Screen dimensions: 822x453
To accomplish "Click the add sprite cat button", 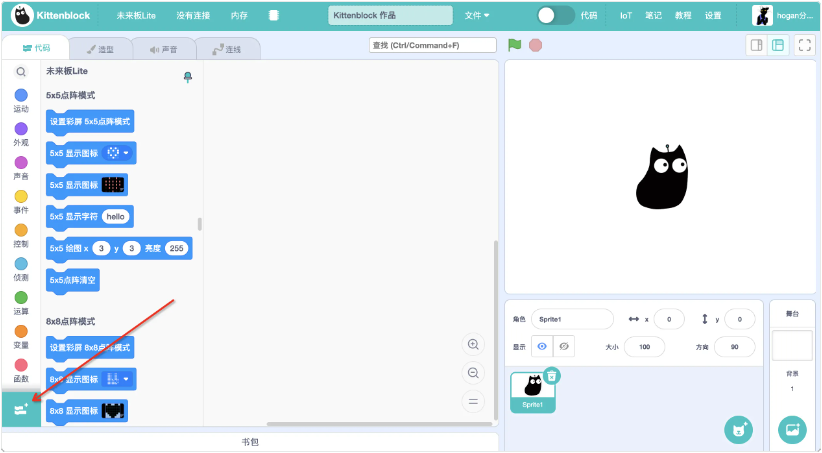I will click(x=738, y=428).
